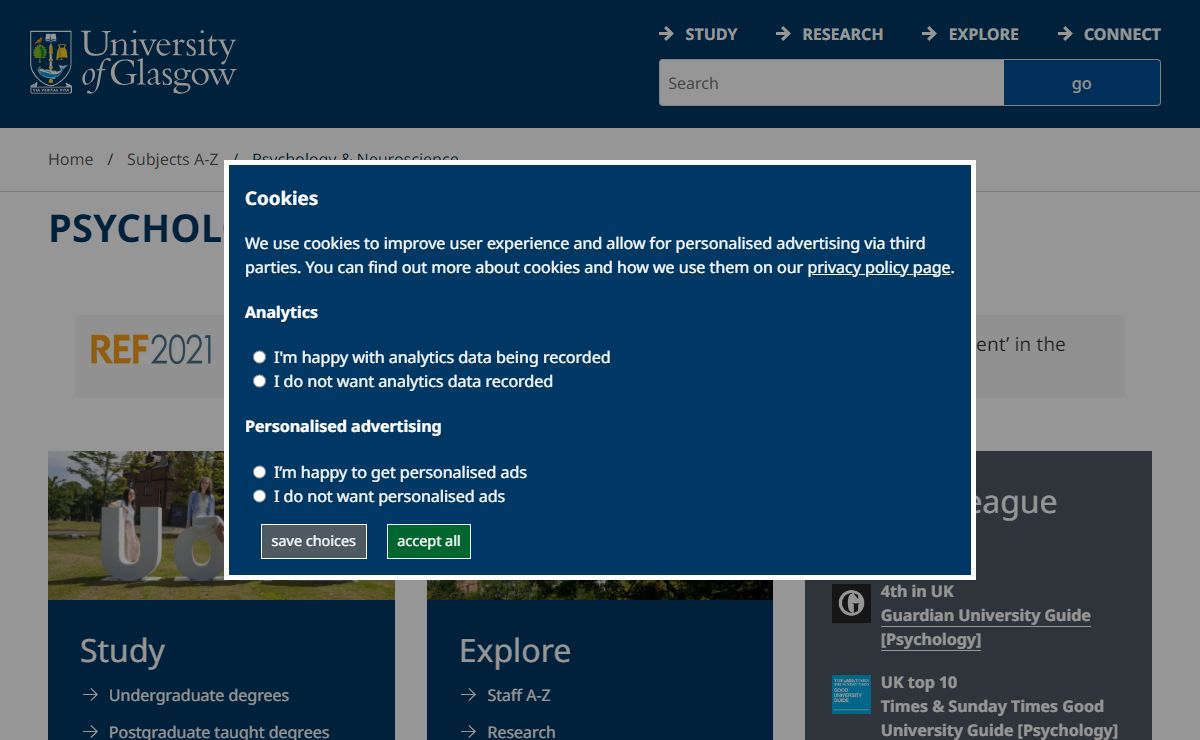Open the EXPLORE navigation menu
Viewport: 1200px width, 740px height.
(983, 34)
